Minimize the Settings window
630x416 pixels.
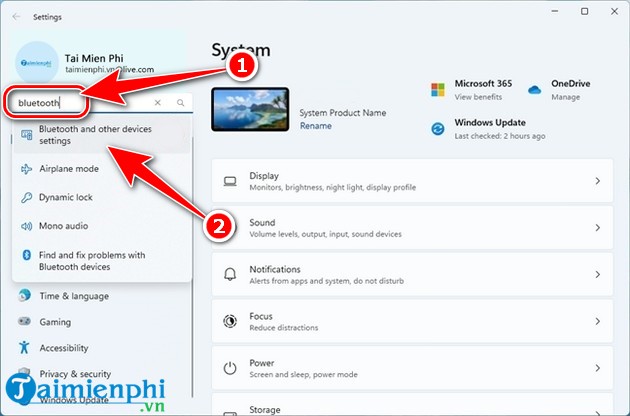[x=555, y=11]
